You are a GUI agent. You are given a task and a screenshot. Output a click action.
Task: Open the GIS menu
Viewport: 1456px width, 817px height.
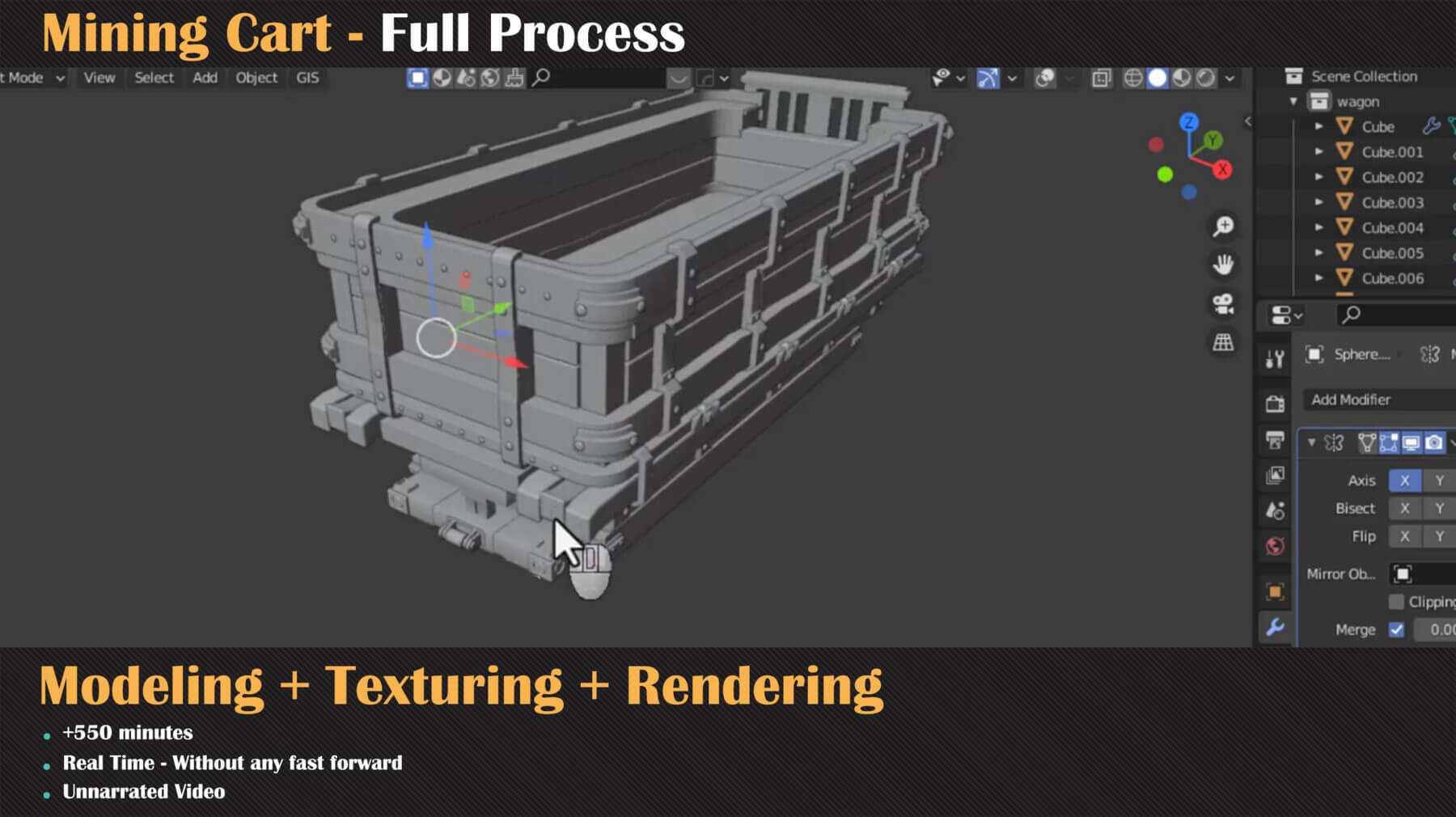(x=307, y=78)
